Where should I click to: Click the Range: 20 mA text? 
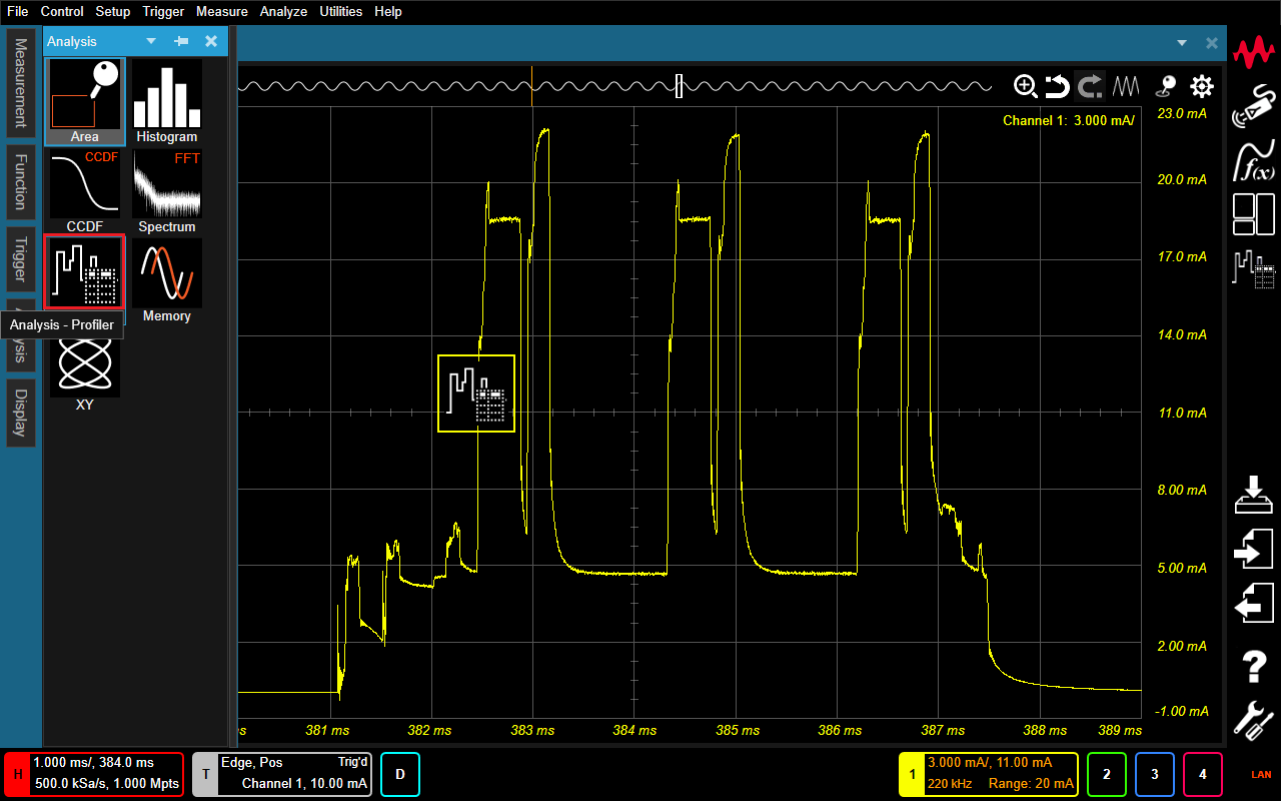tap(1031, 784)
